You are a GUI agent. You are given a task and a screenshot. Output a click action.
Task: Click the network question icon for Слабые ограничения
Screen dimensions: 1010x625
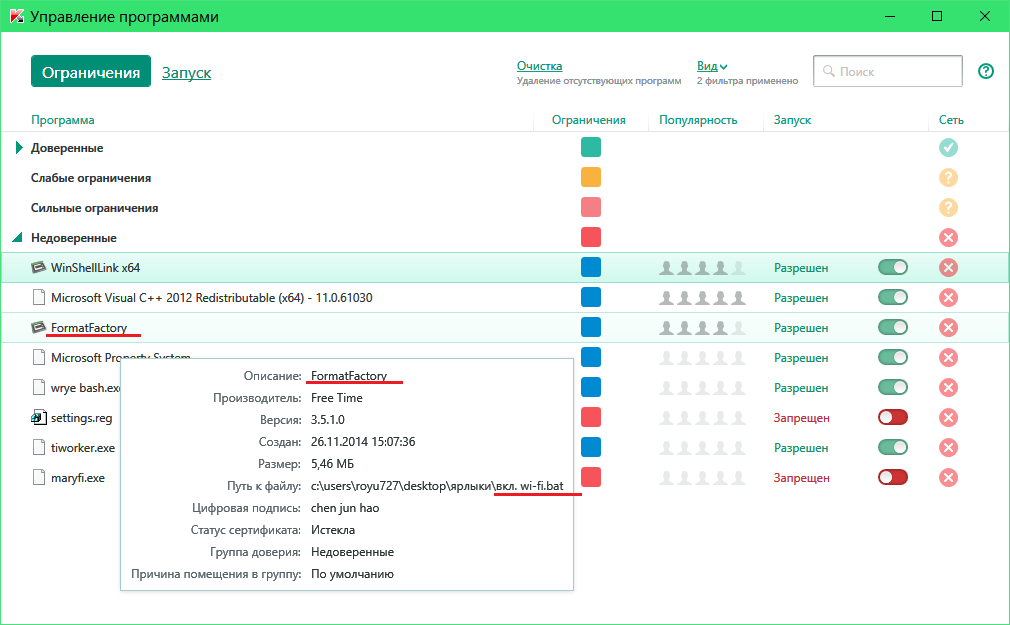pyautogui.click(x=949, y=178)
